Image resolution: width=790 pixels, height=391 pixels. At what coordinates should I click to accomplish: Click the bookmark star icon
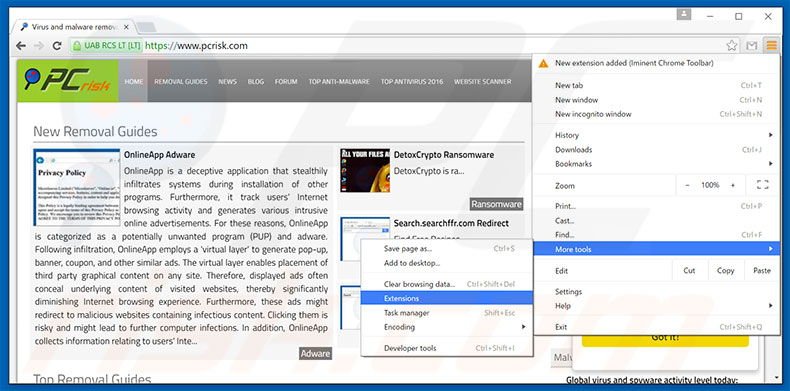(x=732, y=46)
